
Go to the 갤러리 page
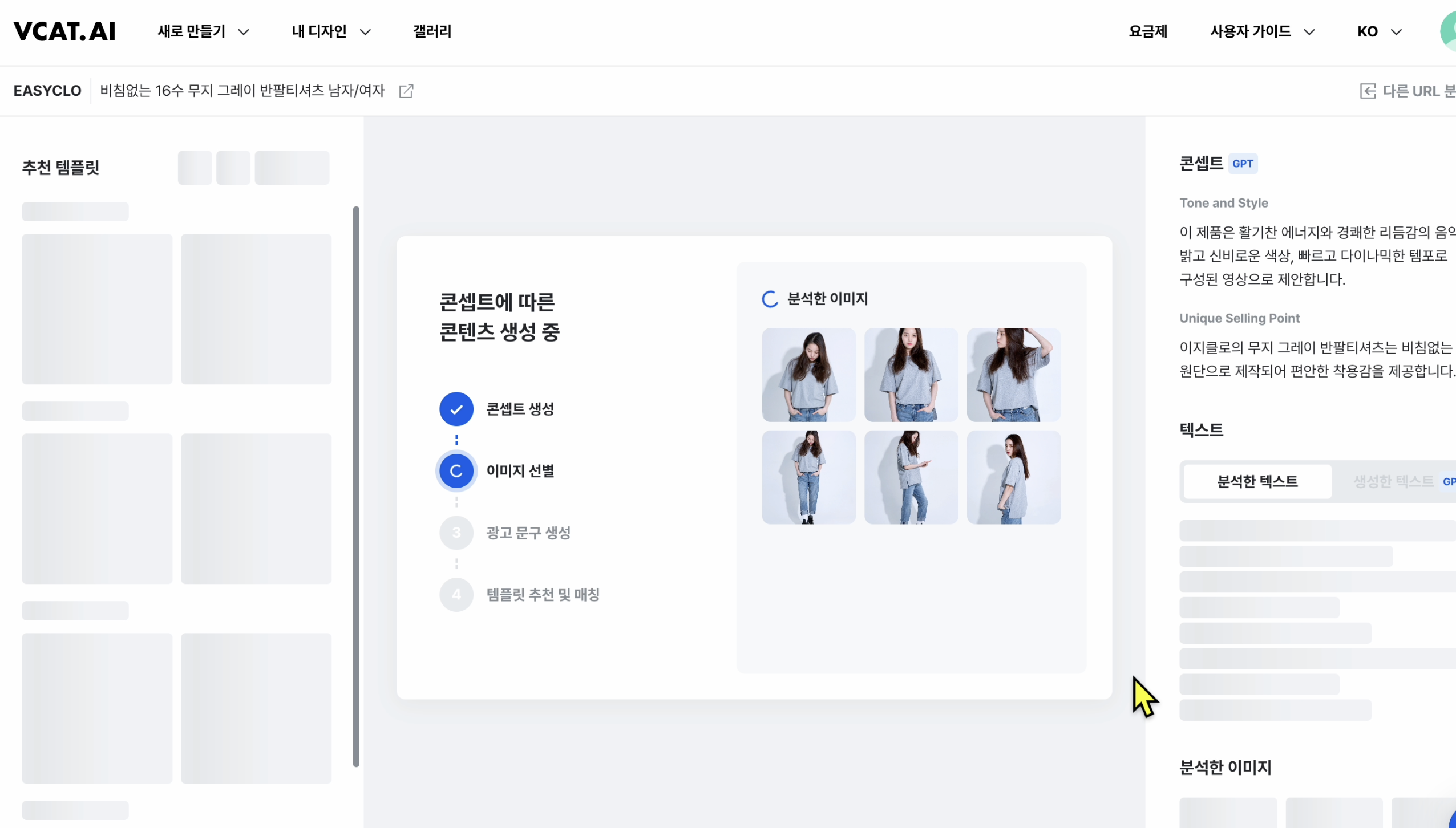[x=432, y=31]
